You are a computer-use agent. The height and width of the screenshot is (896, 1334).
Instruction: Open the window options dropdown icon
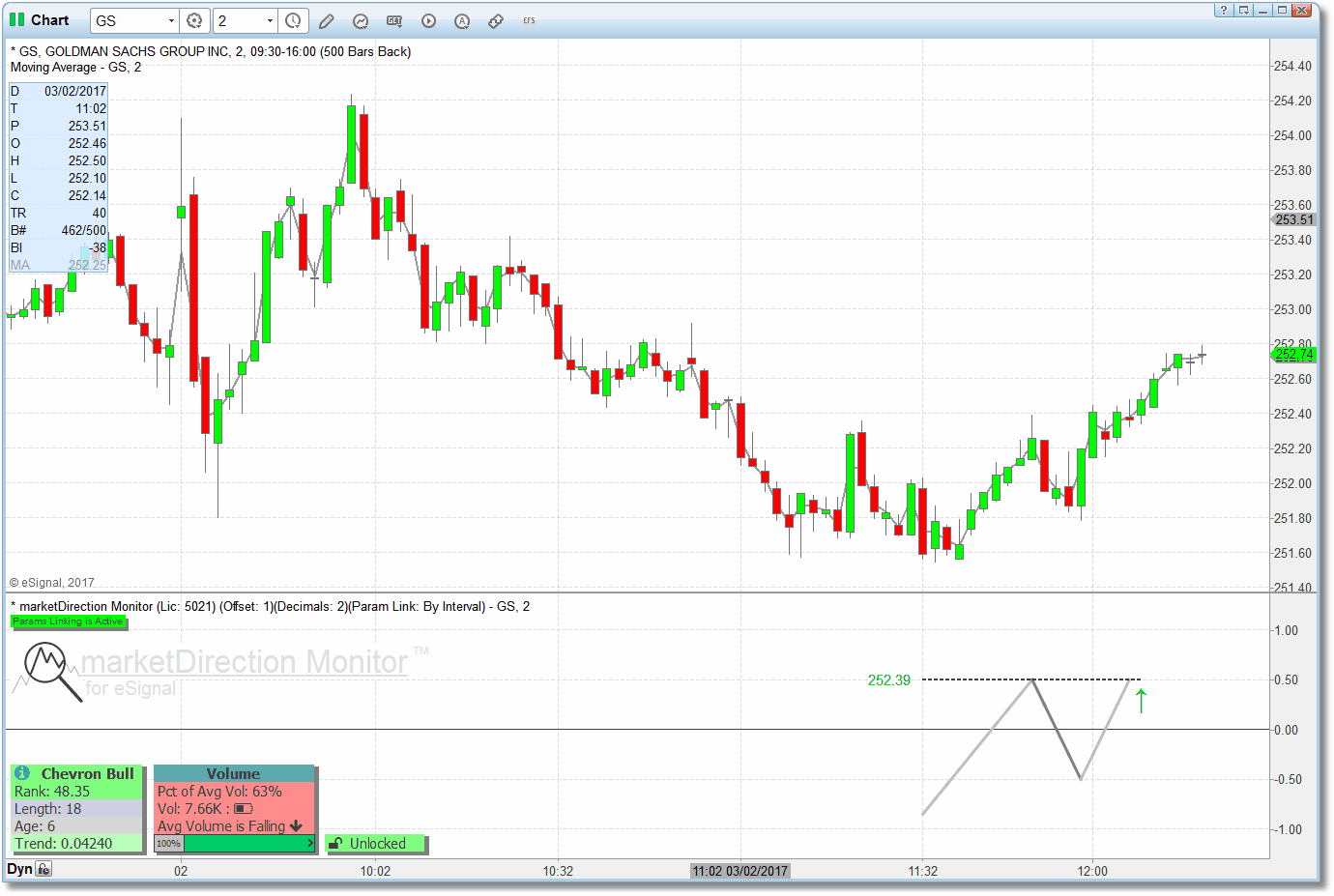pyautogui.click(x=1243, y=11)
